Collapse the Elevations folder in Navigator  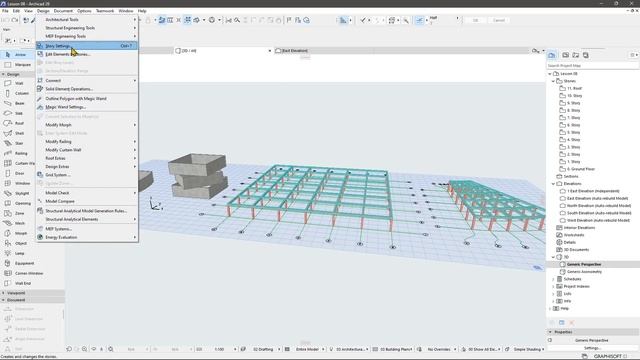[553, 184]
